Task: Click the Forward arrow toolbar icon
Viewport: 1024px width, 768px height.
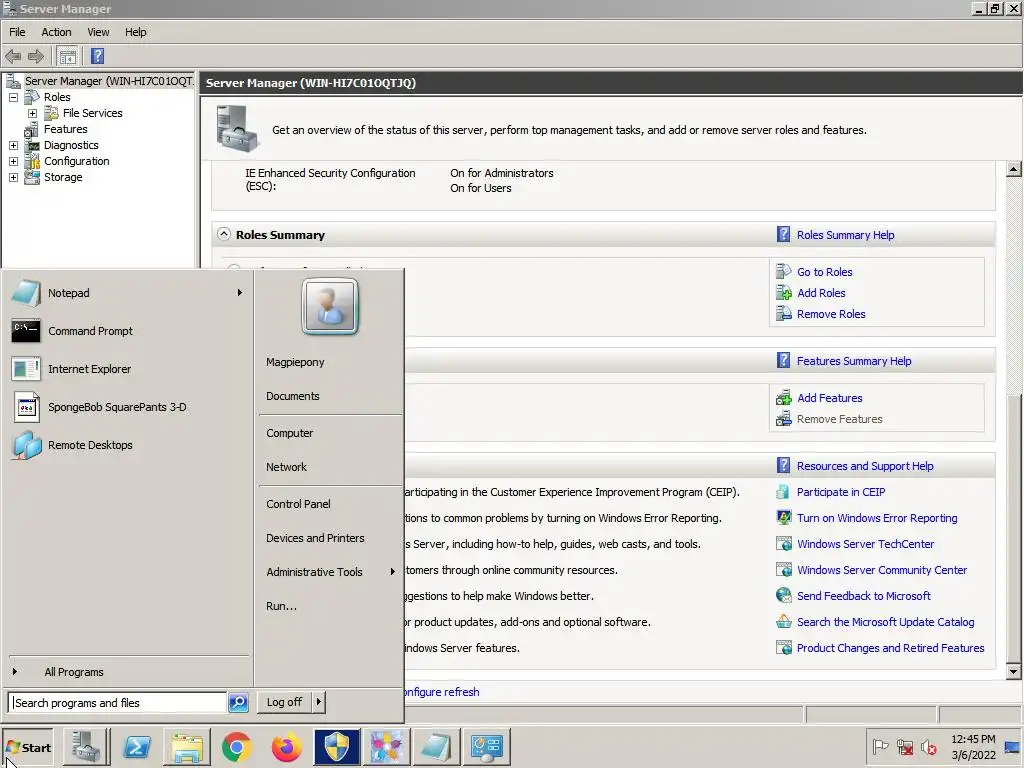Action: click(36, 56)
